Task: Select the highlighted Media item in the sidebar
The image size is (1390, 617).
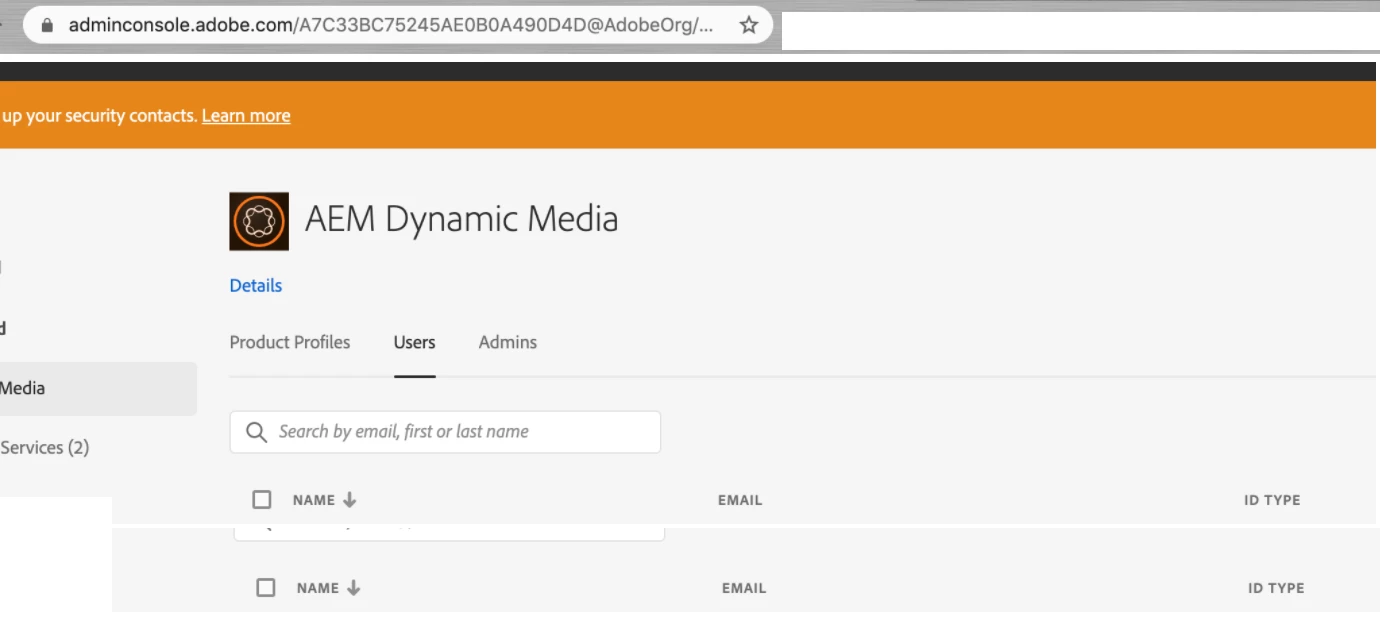Action: coord(98,389)
